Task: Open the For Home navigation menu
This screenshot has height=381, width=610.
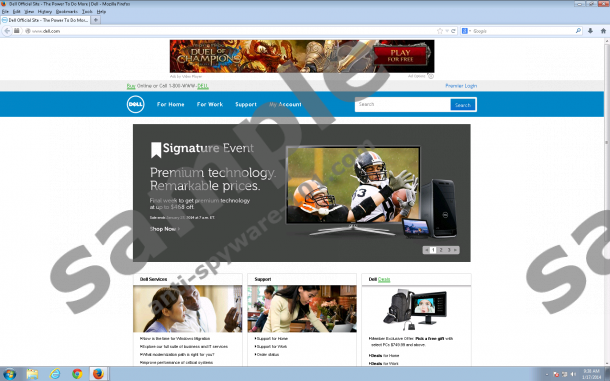Action: [170, 104]
